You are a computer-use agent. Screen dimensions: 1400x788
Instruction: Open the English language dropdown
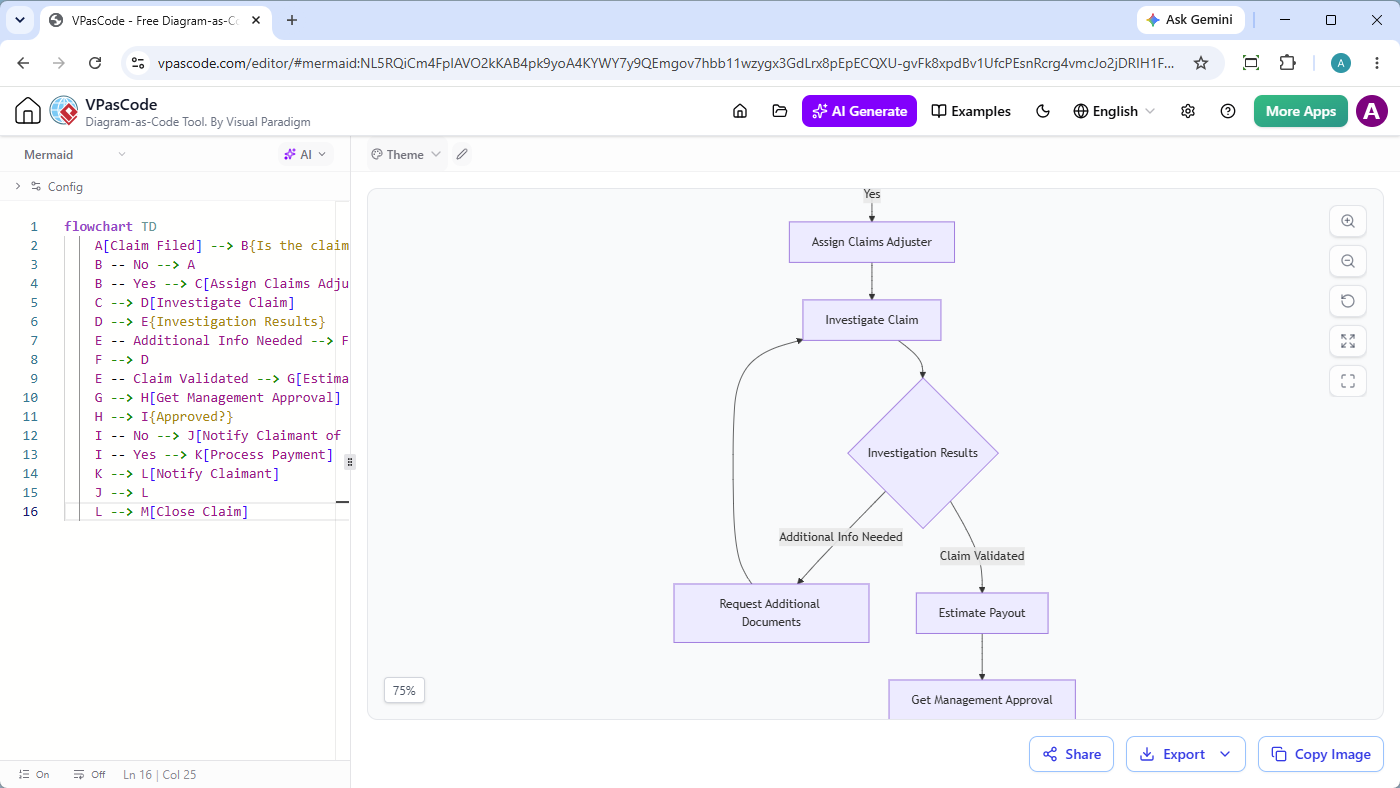[1114, 111]
